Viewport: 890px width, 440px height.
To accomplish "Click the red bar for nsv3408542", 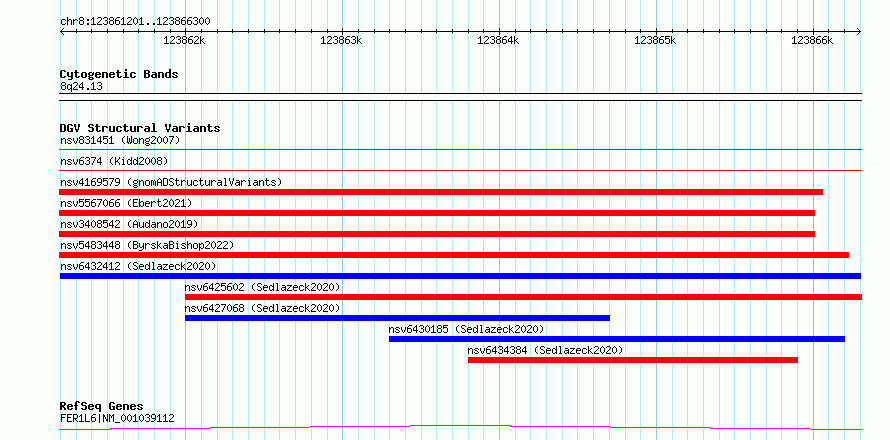I will (x=437, y=234).
